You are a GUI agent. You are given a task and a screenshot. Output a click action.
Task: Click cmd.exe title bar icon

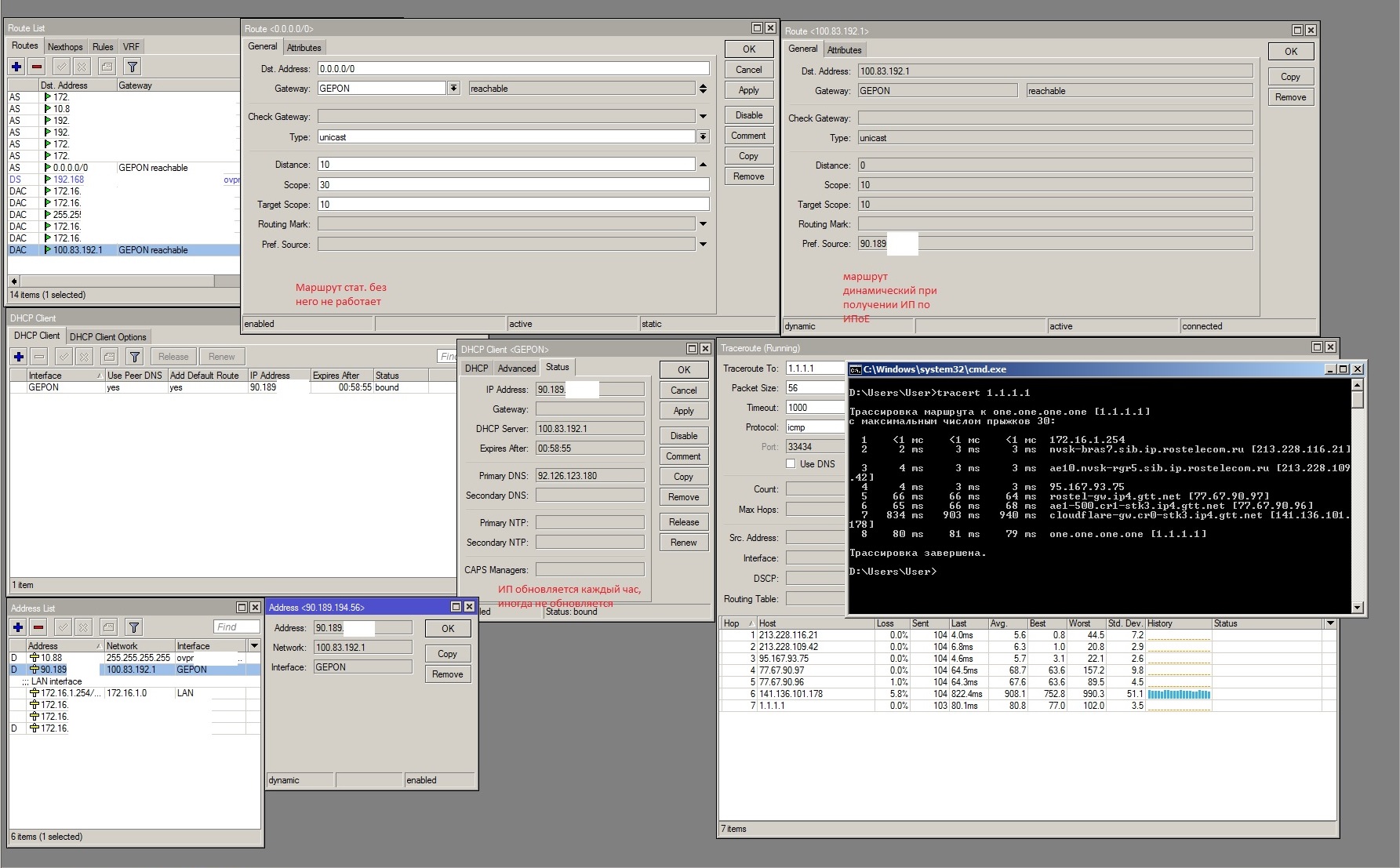[856, 369]
